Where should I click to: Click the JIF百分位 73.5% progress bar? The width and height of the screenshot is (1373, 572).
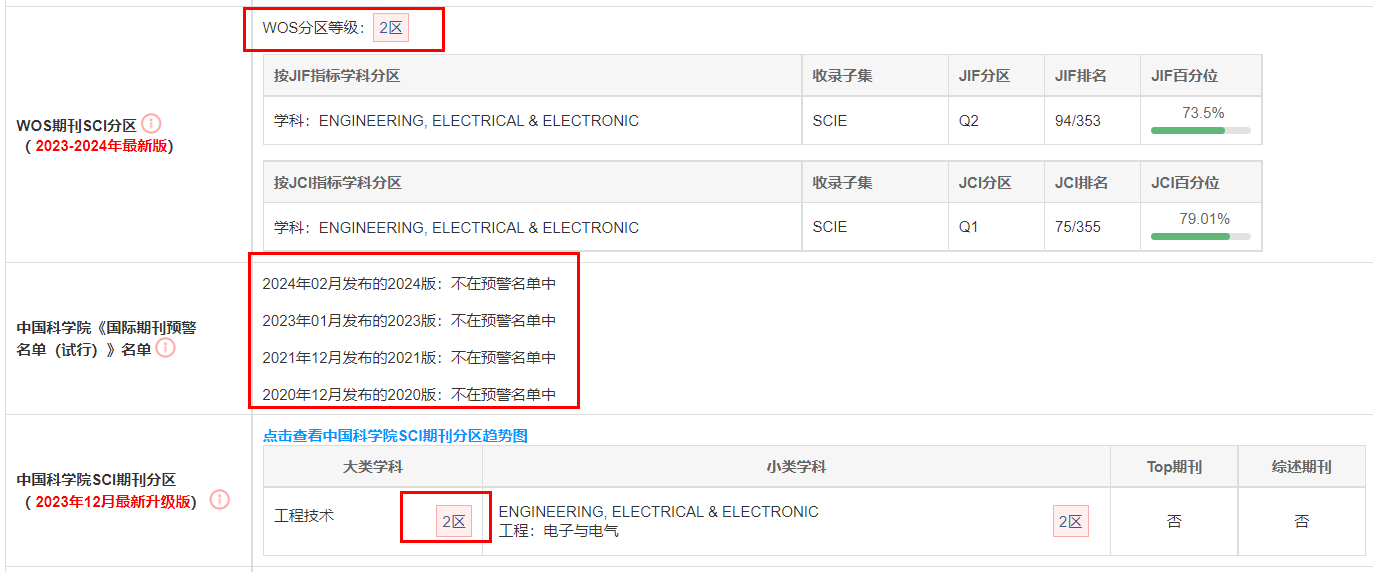(1200, 130)
